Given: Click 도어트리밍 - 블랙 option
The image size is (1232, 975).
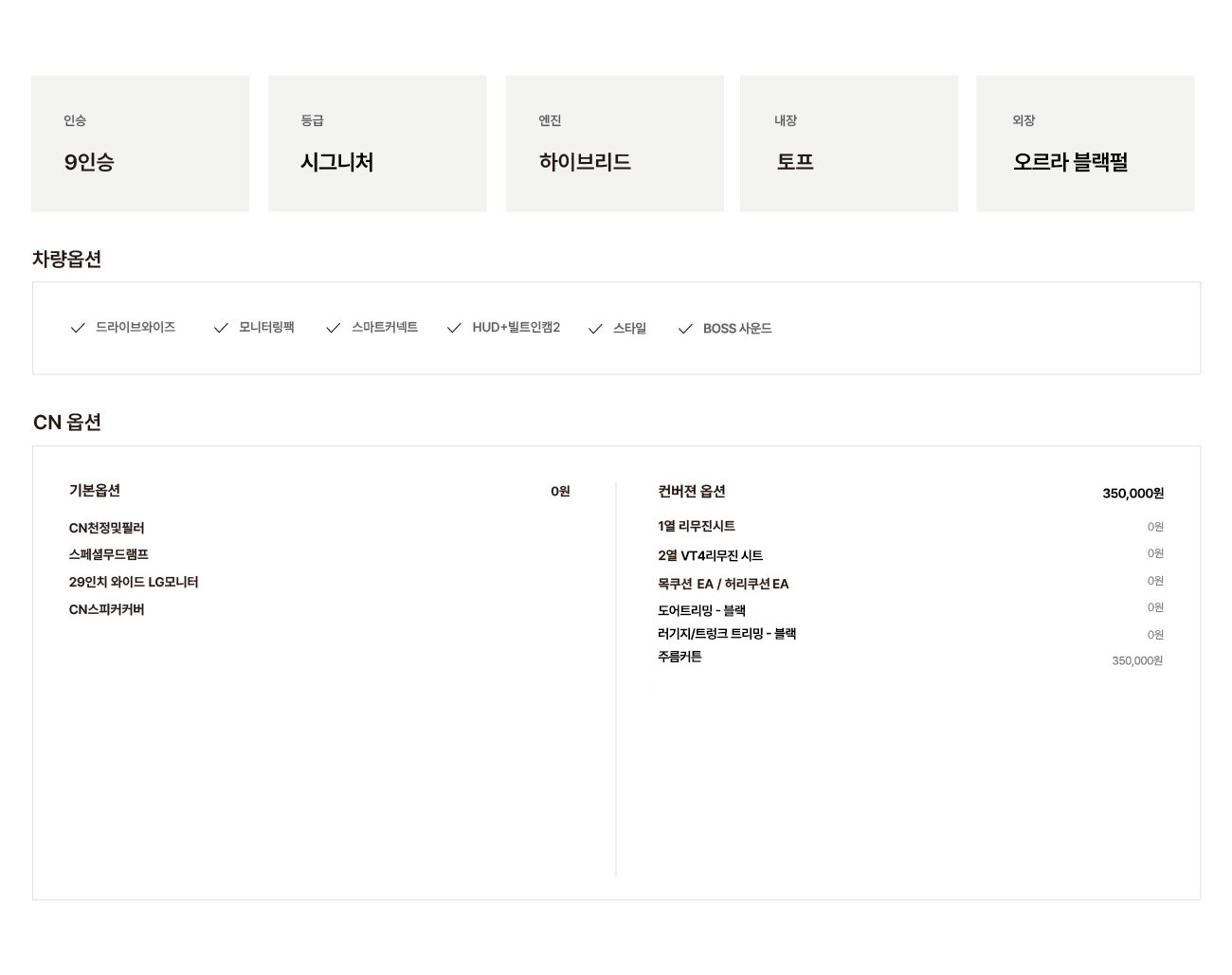Looking at the screenshot, I should coord(702,610).
